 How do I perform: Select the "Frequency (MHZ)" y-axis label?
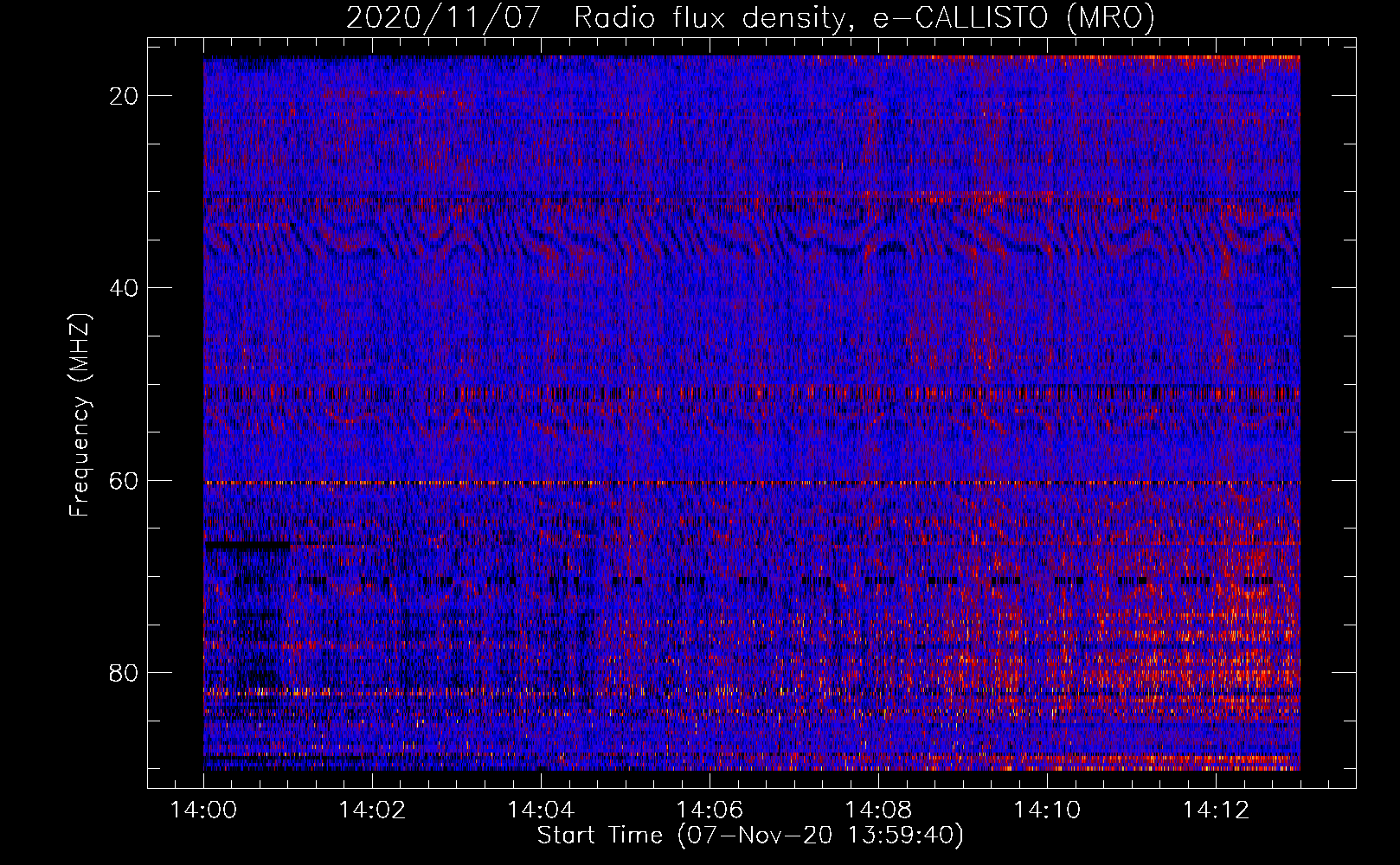click(80, 414)
